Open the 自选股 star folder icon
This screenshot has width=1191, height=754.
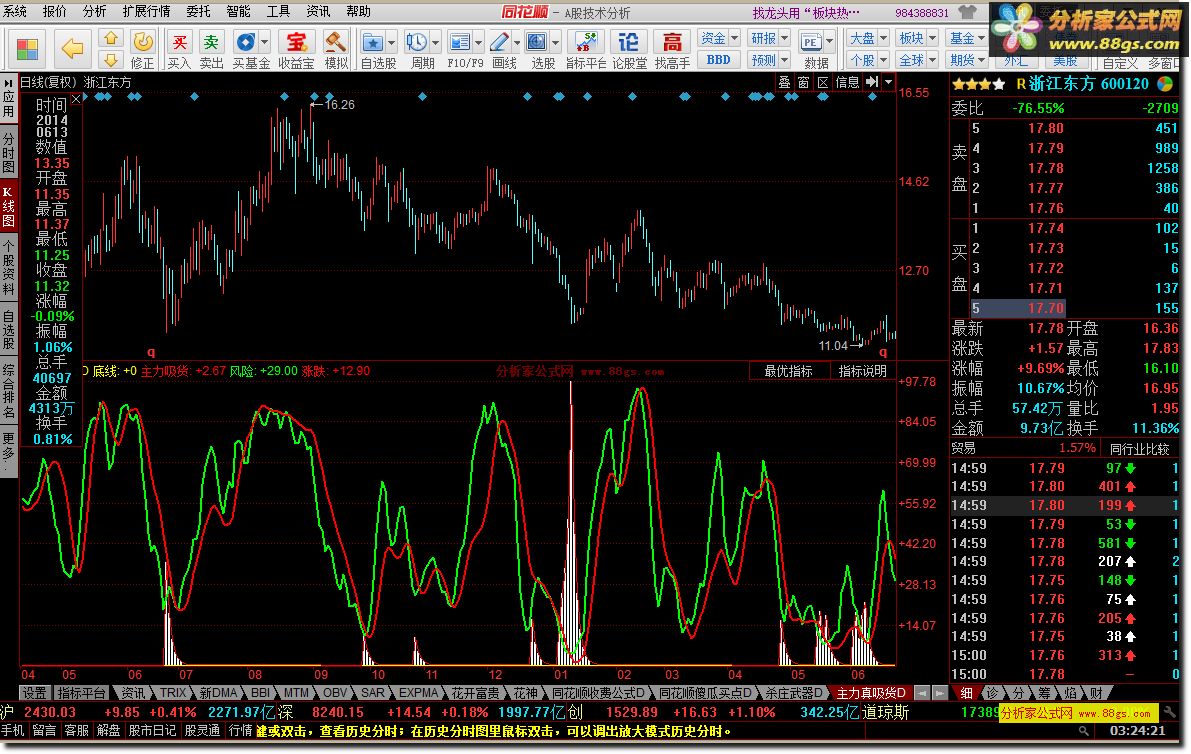[x=373, y=42]
